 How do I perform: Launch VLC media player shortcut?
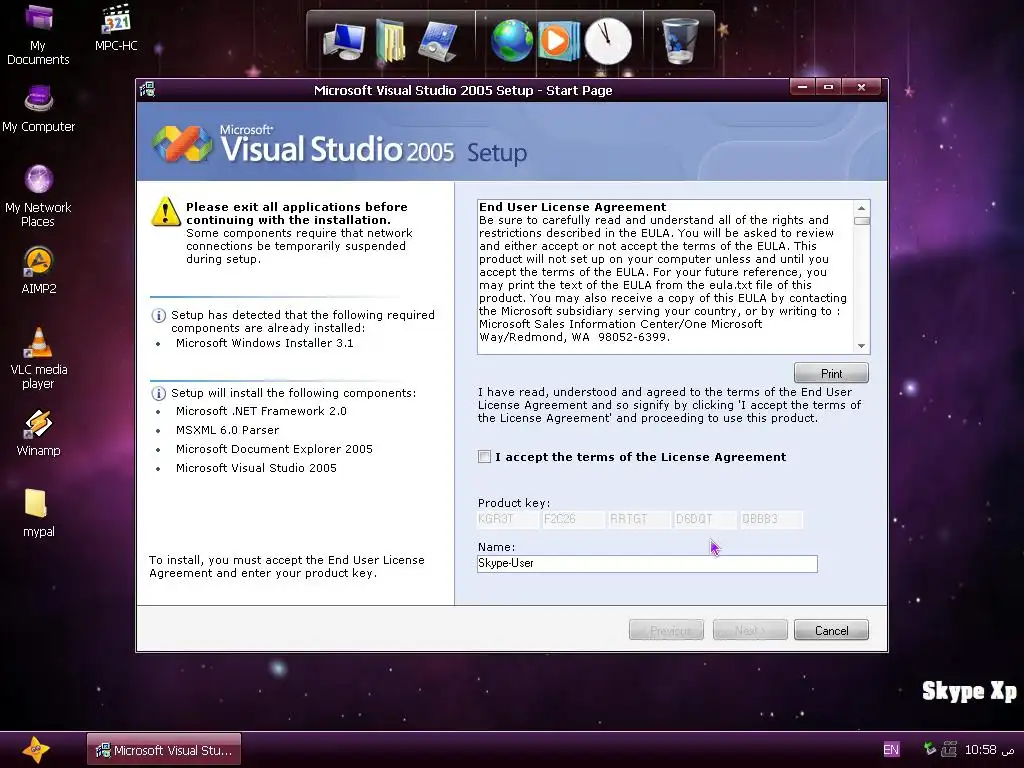coord(39,358)
